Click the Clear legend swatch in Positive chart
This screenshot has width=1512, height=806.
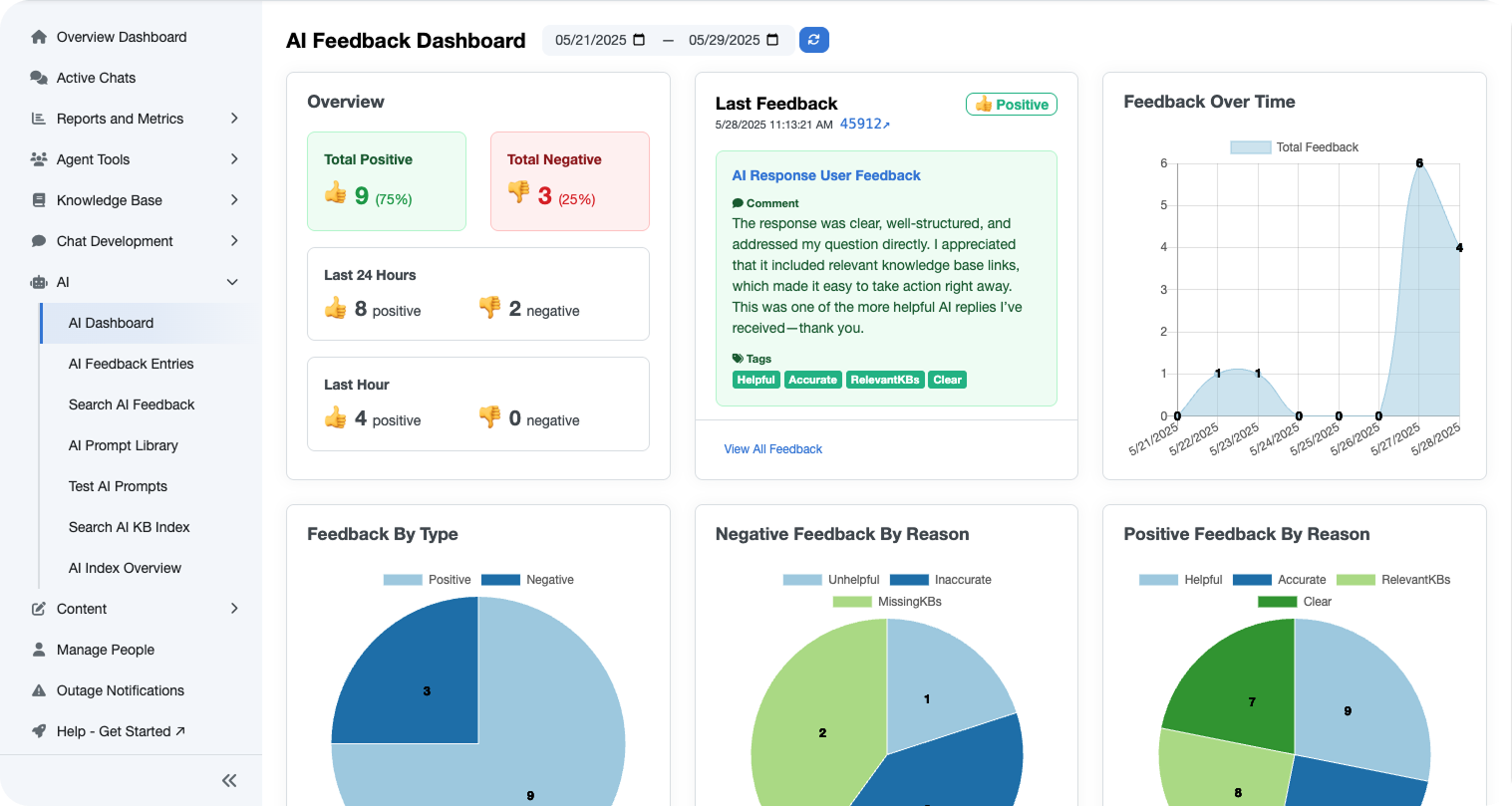coord(1277,602)
